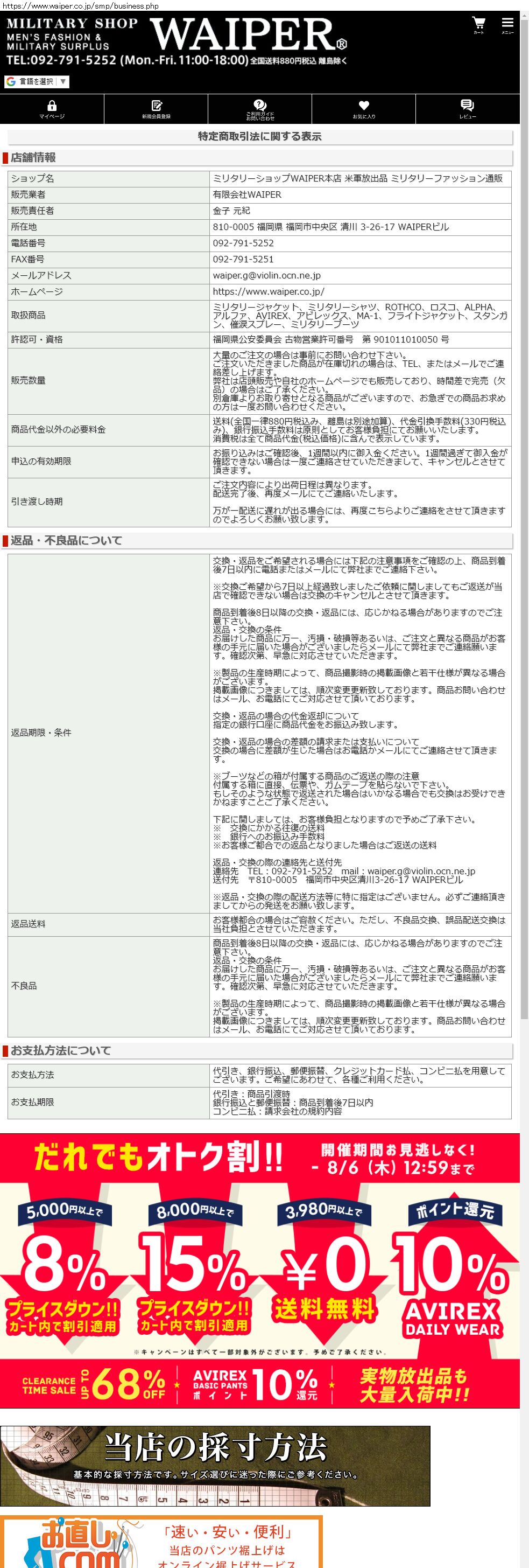Click 092-791-5252 in the 電話番号 row
The height and width of the screenshot is (1568, 529).
click(243, 243)
